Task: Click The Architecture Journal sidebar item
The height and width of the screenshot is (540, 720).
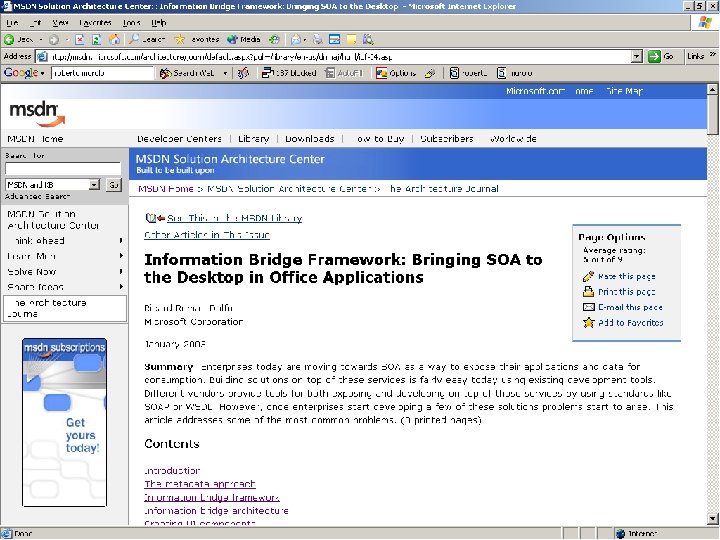Action: point(64,308)
